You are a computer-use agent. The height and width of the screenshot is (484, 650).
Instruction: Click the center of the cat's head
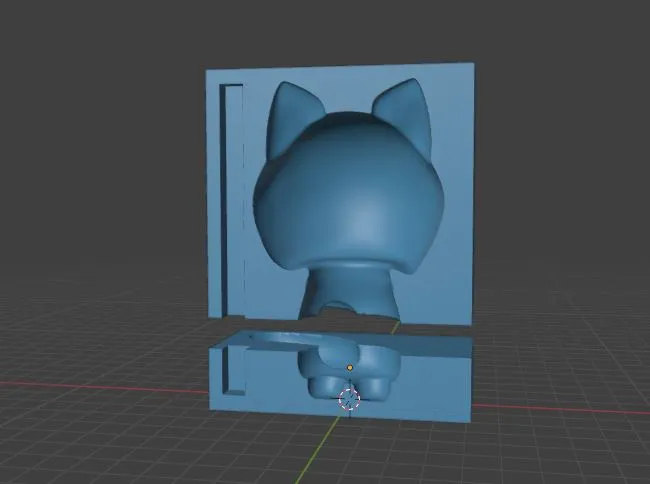pos(348,195)
